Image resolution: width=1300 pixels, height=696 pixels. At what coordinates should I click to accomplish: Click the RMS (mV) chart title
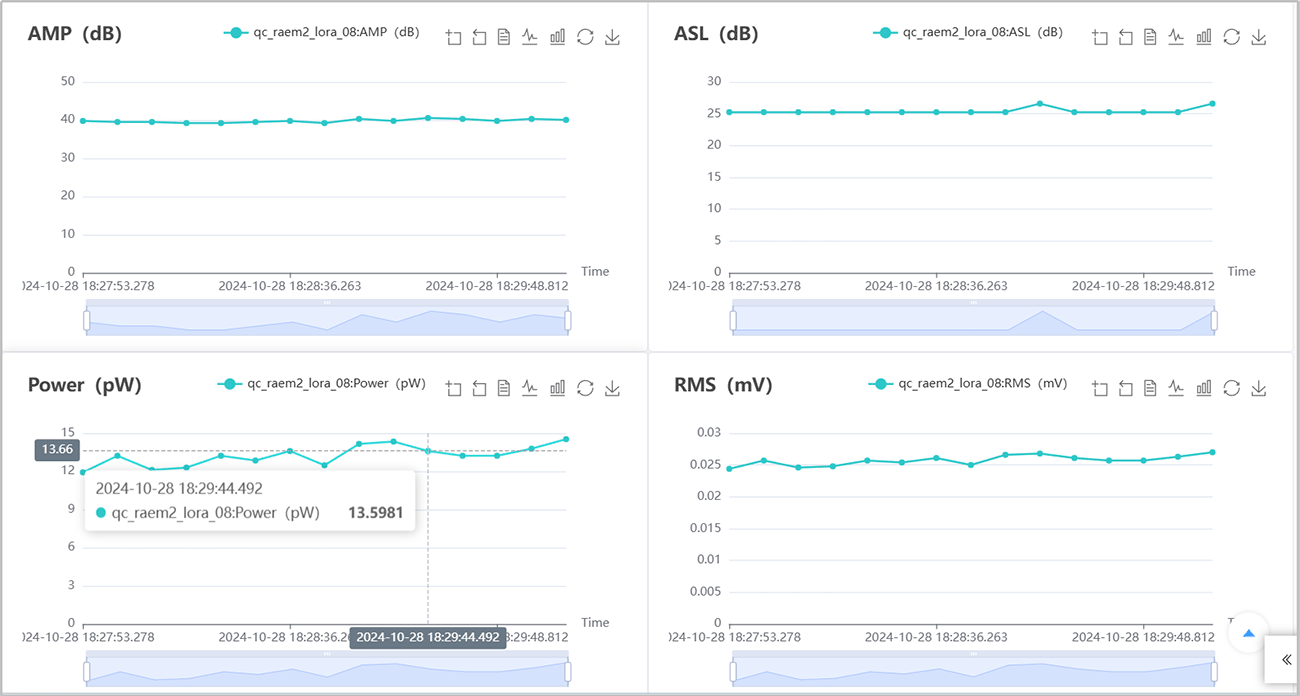(721, 385)
